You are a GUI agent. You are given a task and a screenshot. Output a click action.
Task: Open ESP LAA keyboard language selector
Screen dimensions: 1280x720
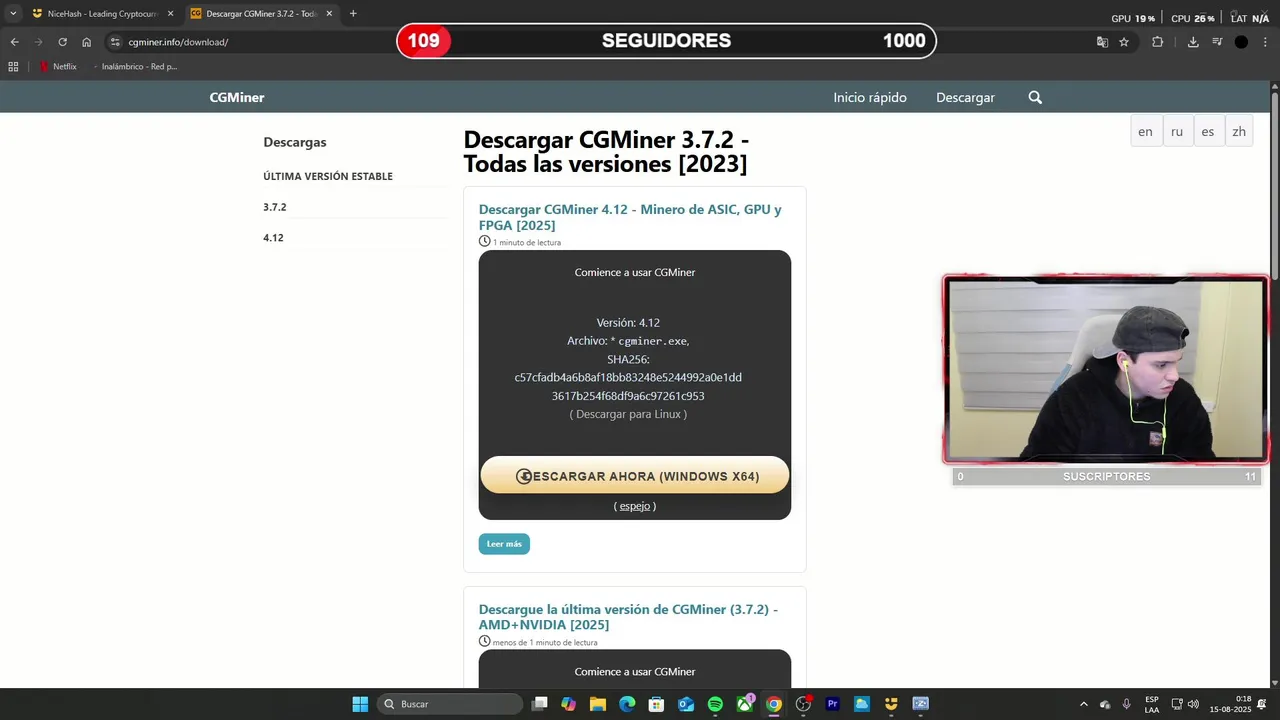coord(1152,704)
